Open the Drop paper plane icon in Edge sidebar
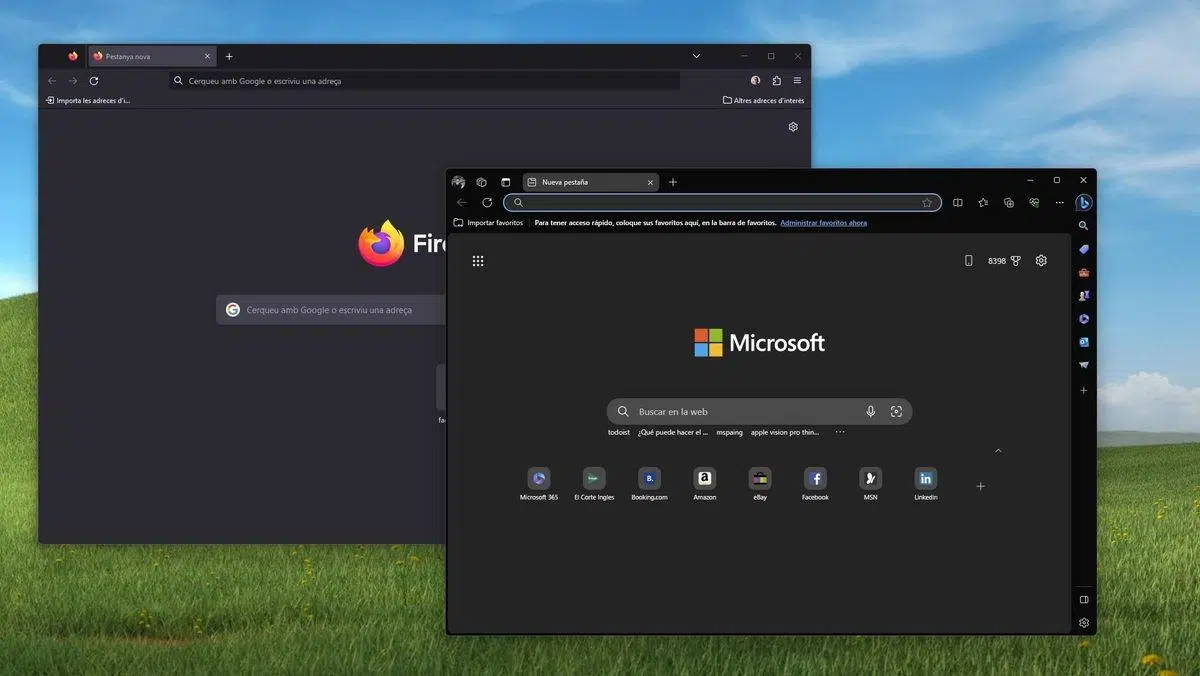Screen dimensions: 1200x676 pyautogui.click(x=1084, y=365)
